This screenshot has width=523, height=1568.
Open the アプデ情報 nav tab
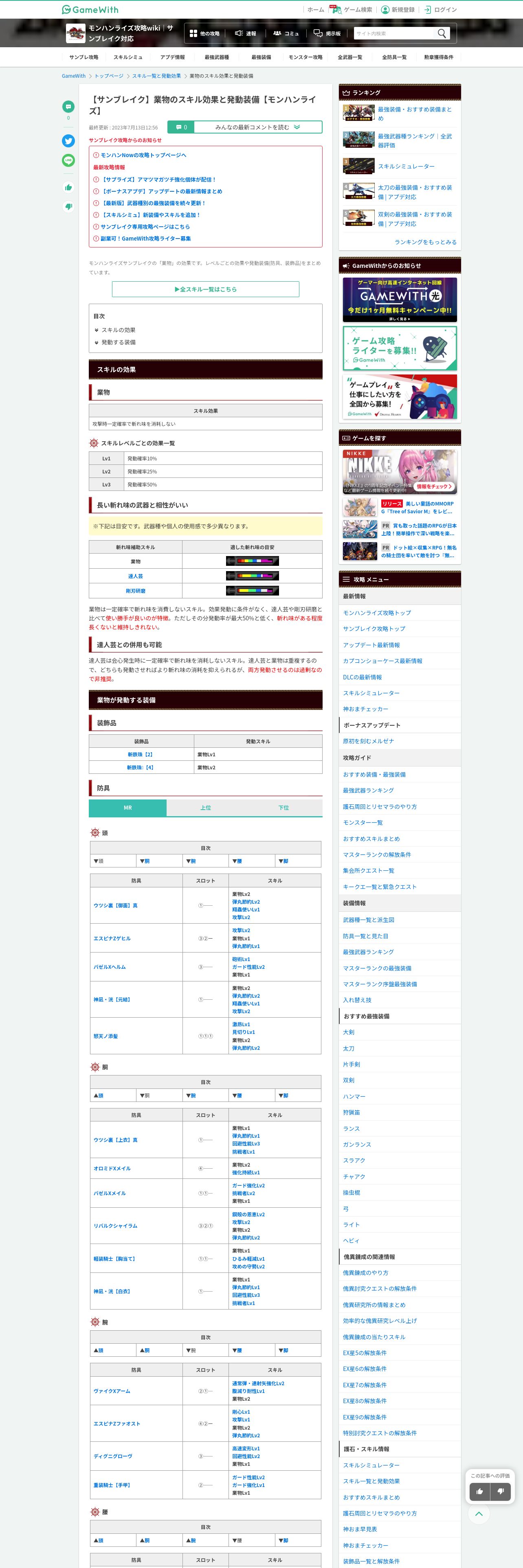click(x=172, y=57)
